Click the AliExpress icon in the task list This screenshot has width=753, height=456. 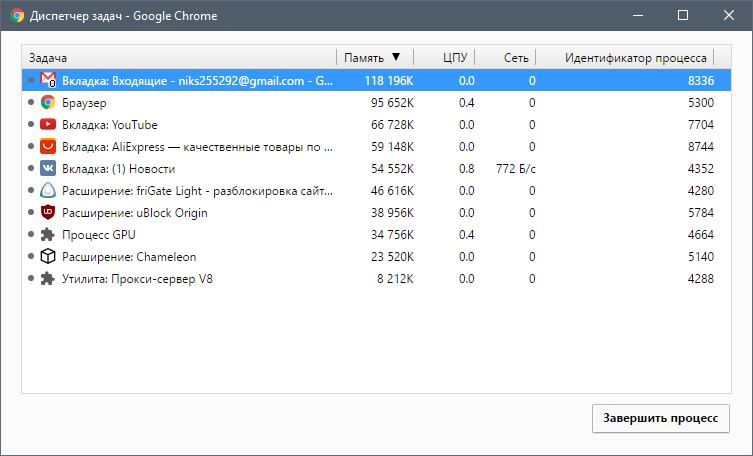pyautogui.click(x=48, y=146)
